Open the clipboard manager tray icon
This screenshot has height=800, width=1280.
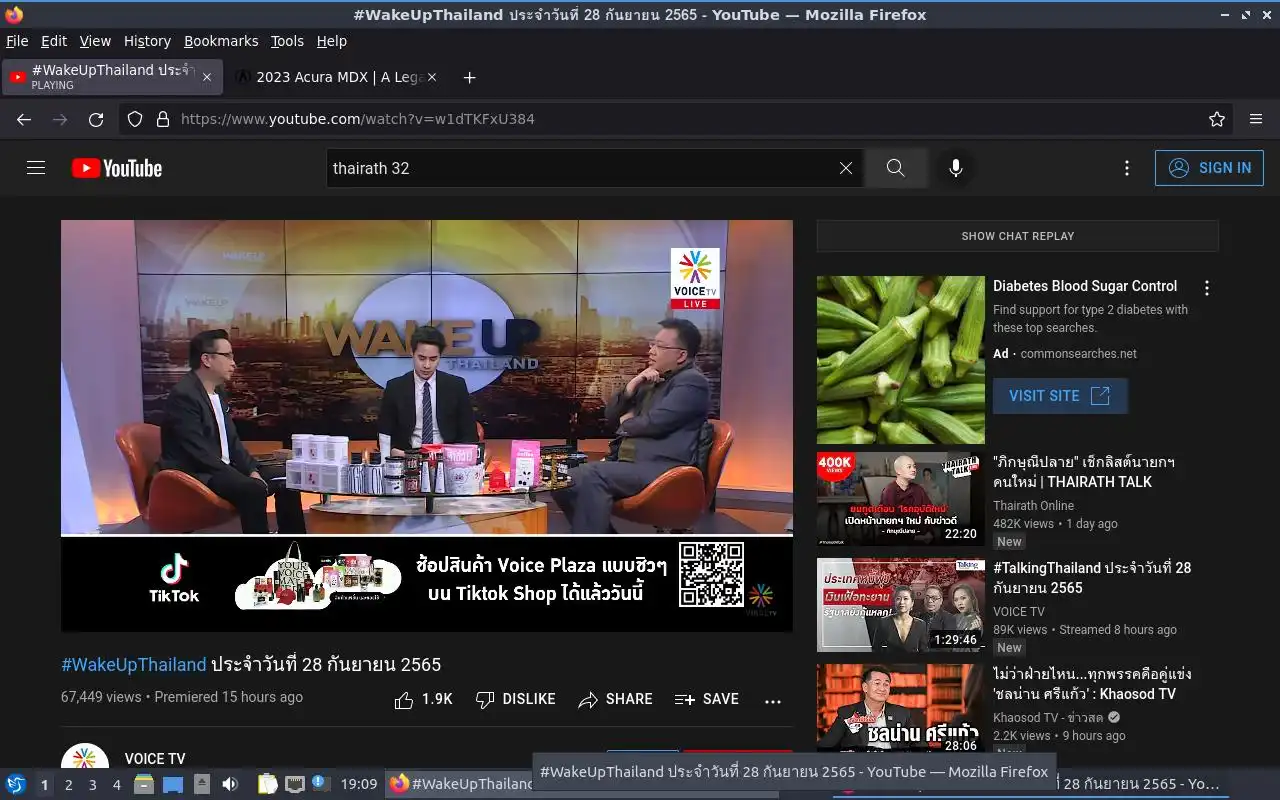coord(267,784)
